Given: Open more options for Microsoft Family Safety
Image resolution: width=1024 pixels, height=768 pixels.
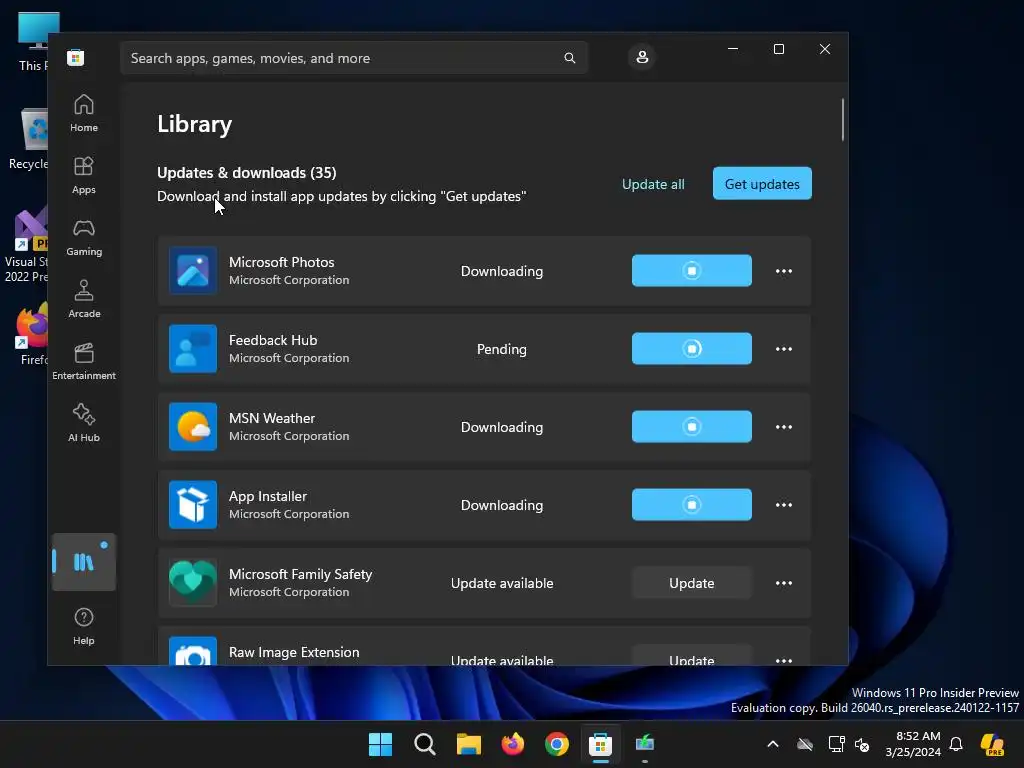Looking at the screenshot, I should click(784, 583).
